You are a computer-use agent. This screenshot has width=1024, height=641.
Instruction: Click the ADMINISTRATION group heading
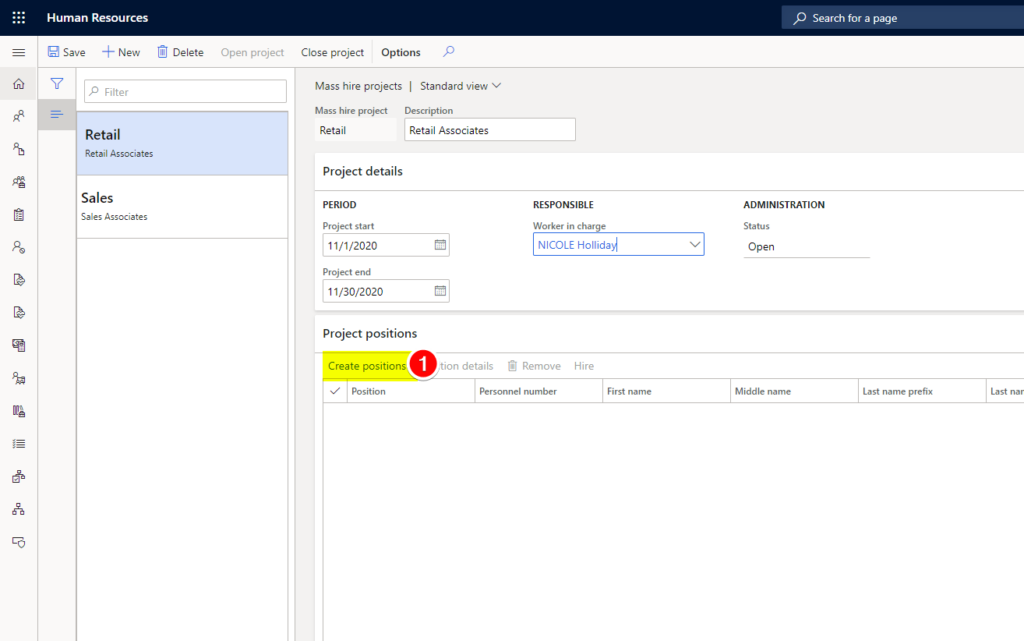click(x=784, y=204)
